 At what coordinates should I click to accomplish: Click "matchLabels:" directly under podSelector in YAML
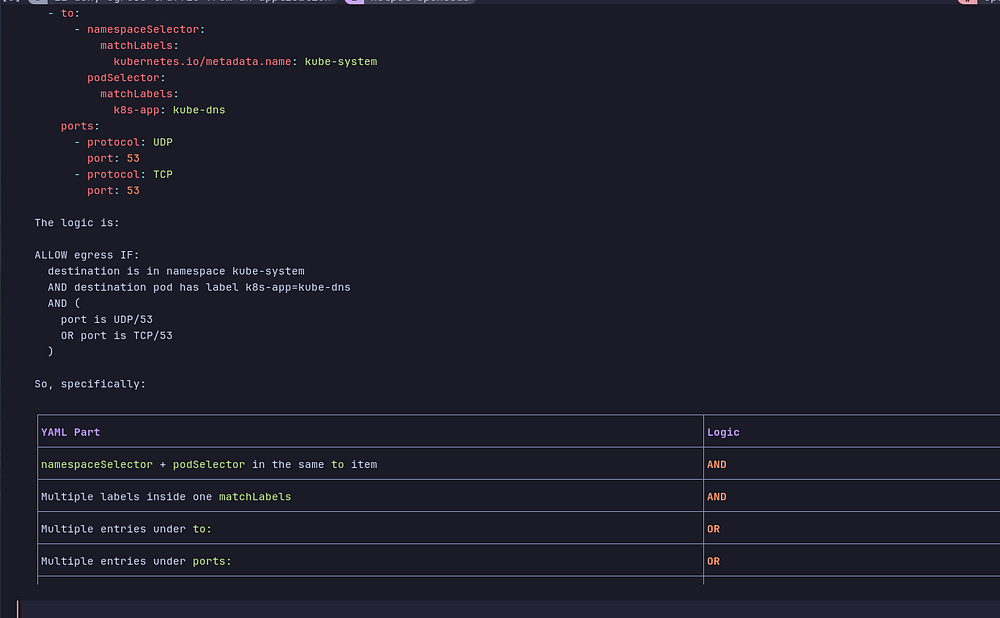point(139,94)
